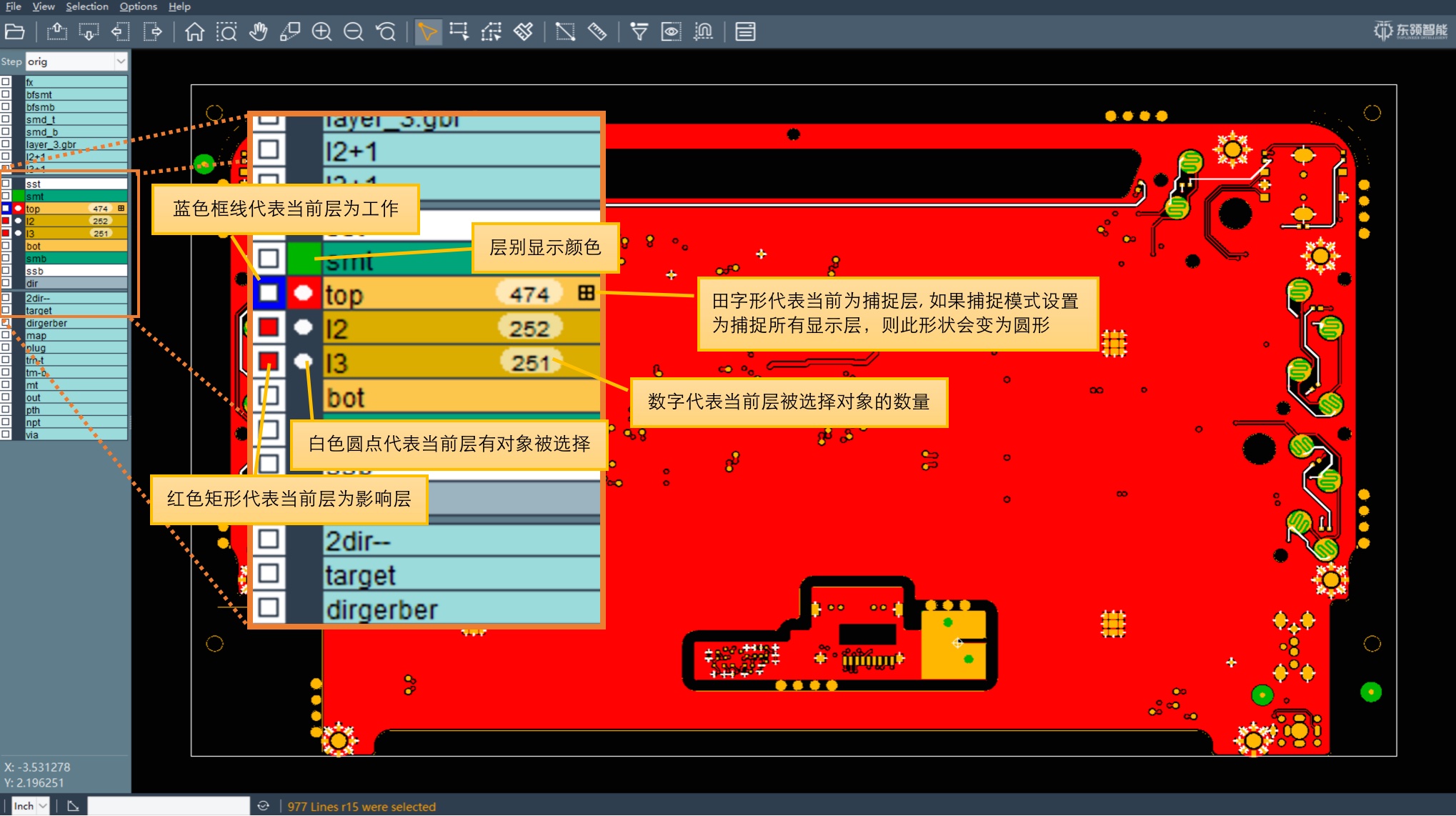
Task: Open the layer list panel icon
Action: coord(744,31)
